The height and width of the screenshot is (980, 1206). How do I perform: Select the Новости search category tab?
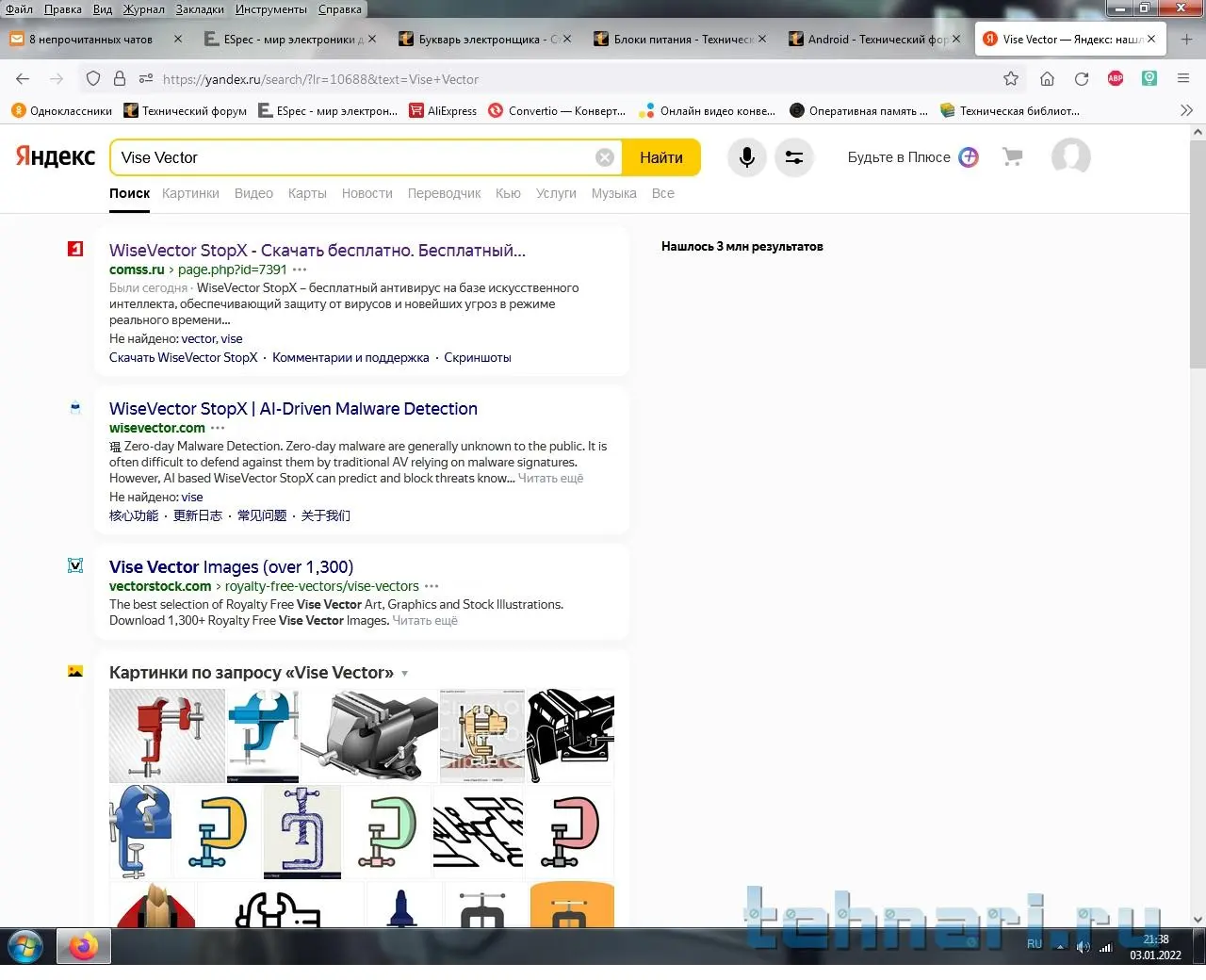(x=367, y=193)
